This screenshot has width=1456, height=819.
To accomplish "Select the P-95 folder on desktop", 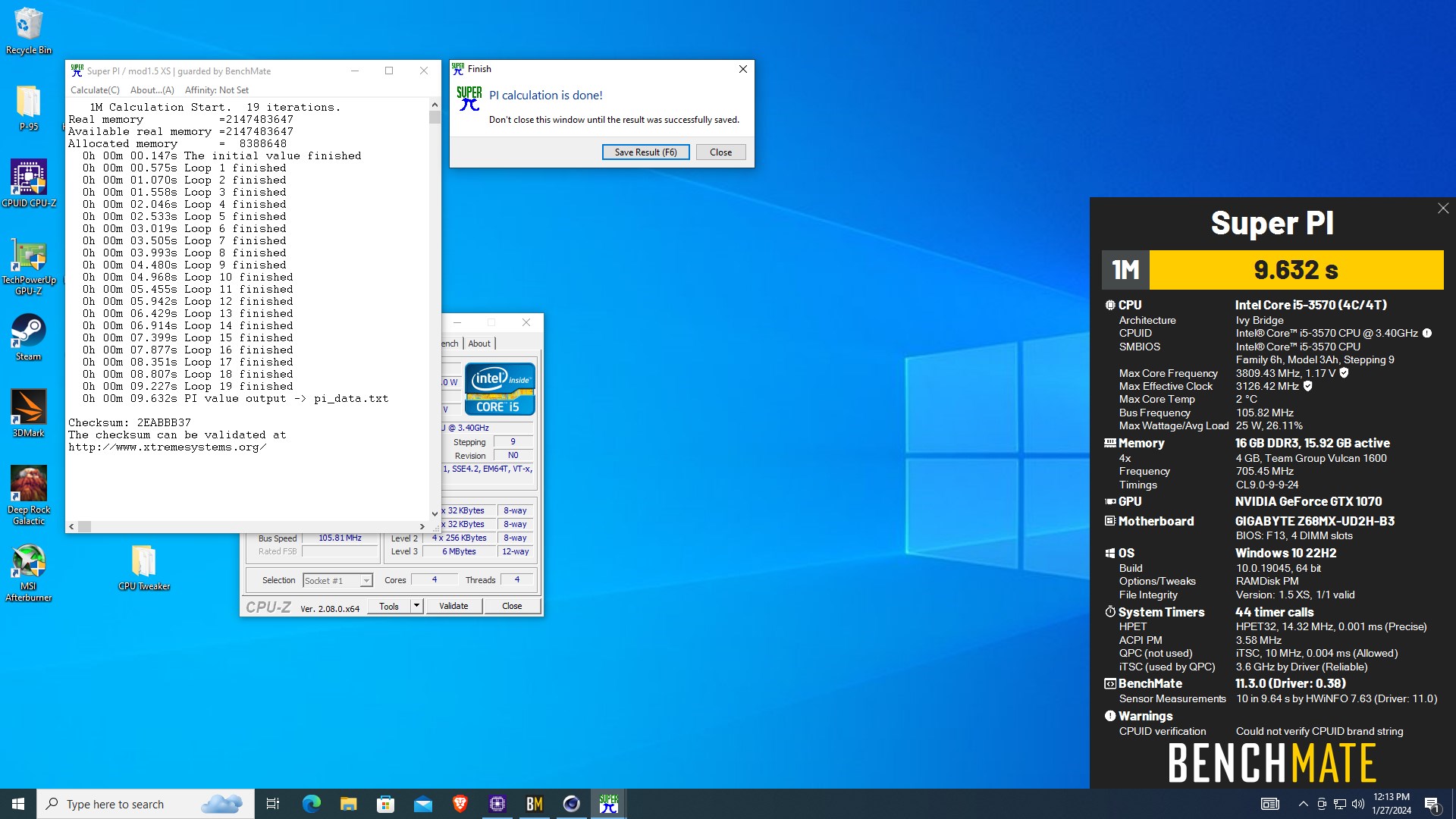I will pyautogui.click(x=28, y=108).
